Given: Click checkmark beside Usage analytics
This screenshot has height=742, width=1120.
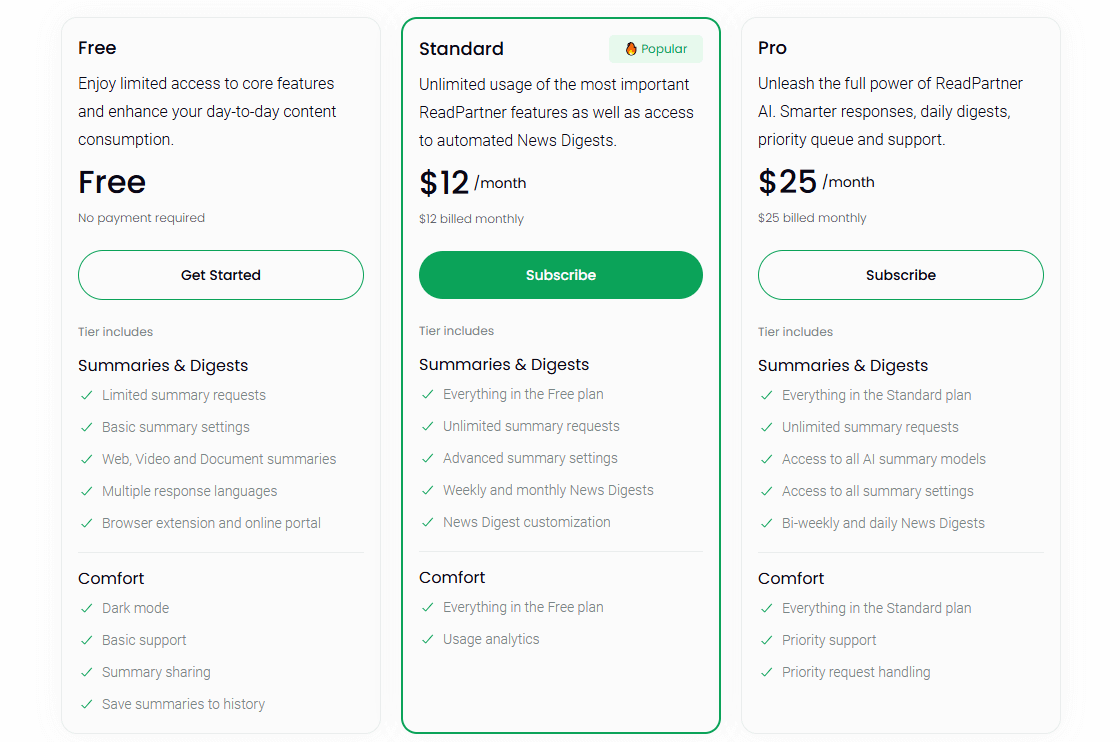Looking at the screenshot, I should (428, 639).
